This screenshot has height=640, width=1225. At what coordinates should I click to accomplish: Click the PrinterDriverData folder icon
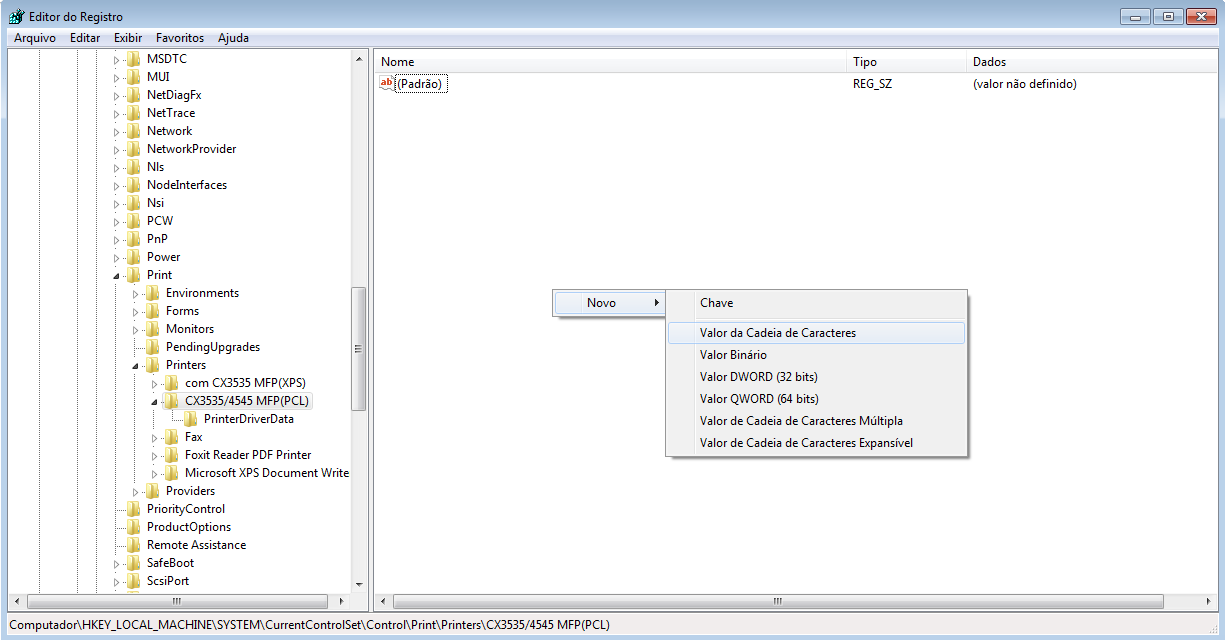click(x=191, y=419)
